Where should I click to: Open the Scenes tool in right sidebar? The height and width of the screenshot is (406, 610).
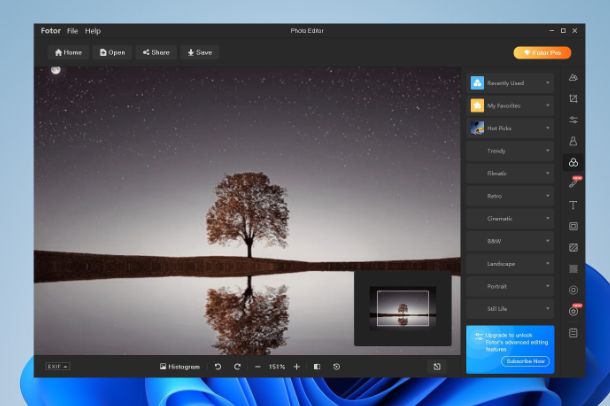click(573, 77)
